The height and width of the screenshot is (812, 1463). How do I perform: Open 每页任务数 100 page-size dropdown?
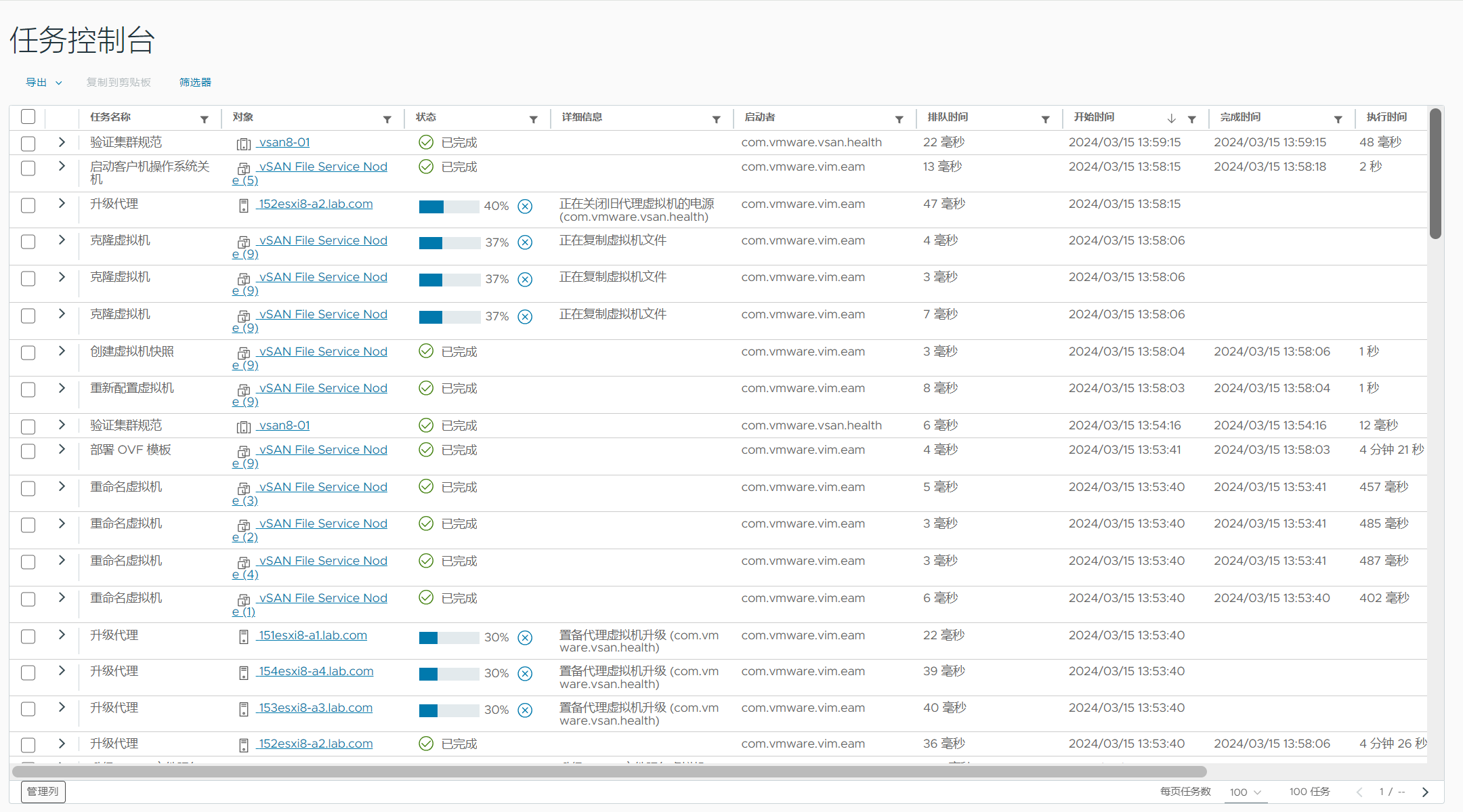pyautogui.click(x=1246, y=792)
